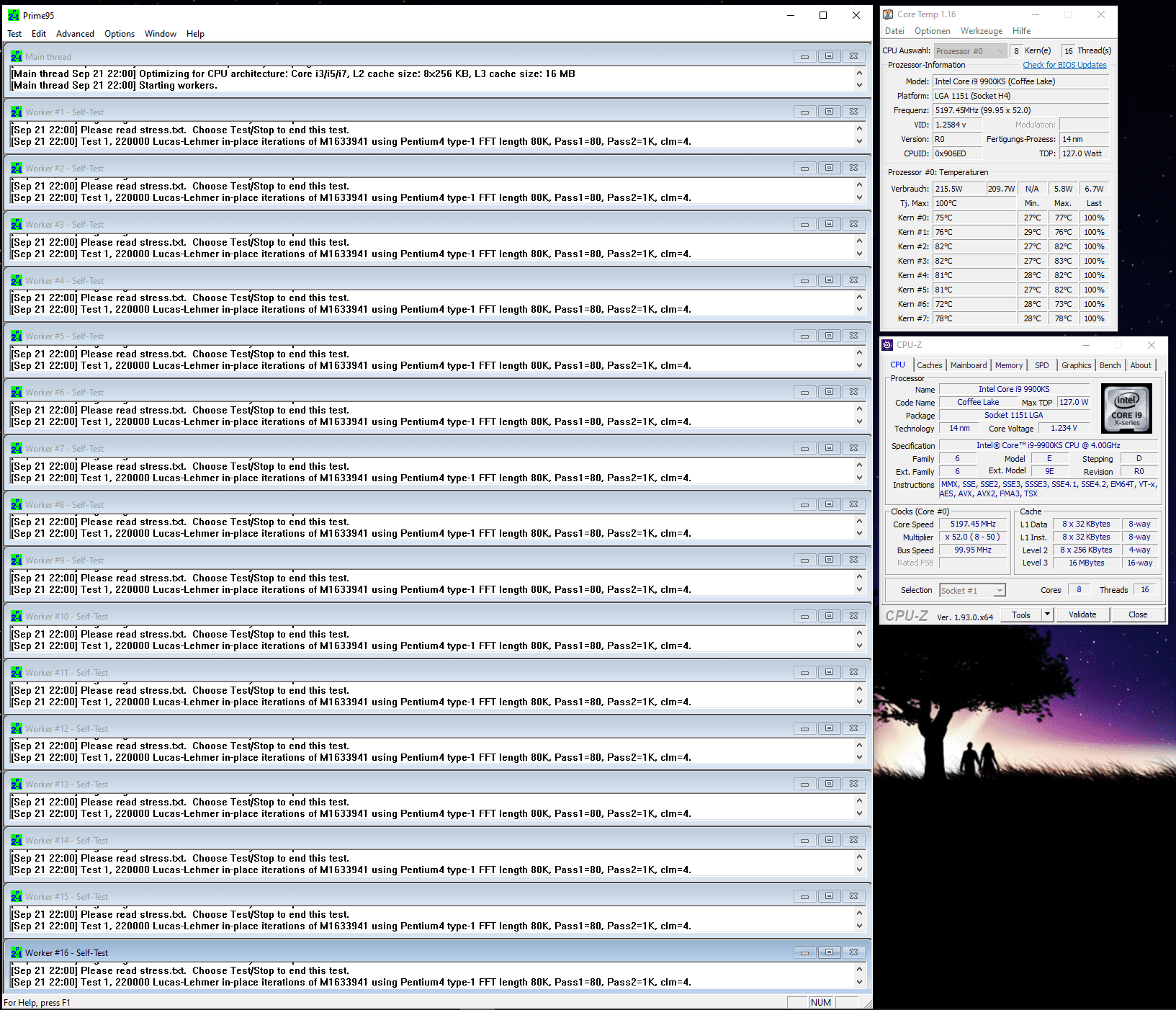Click the Intel Core i9 logo in CPU-Z
Image resolution: width=1176 pixels, height=1010 pixels.
(1127, 408)
